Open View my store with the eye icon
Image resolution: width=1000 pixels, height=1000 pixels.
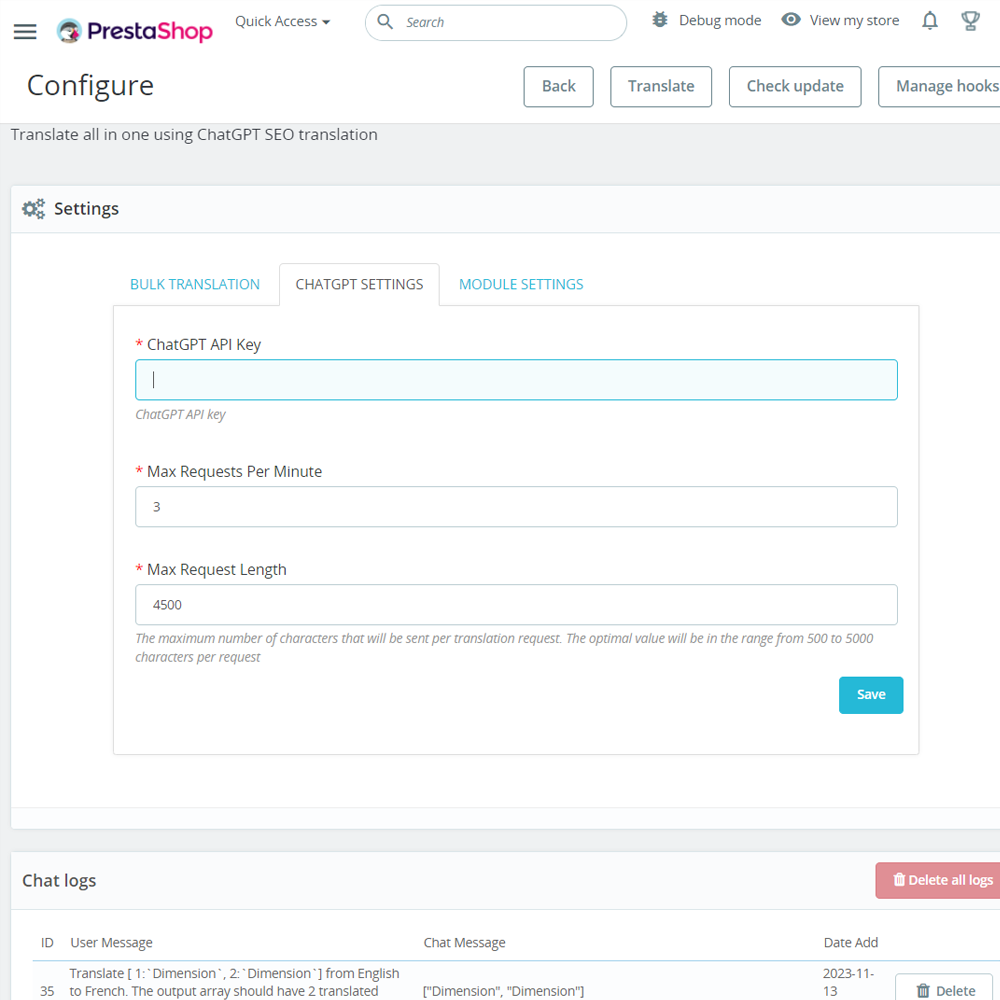[791, 20]
